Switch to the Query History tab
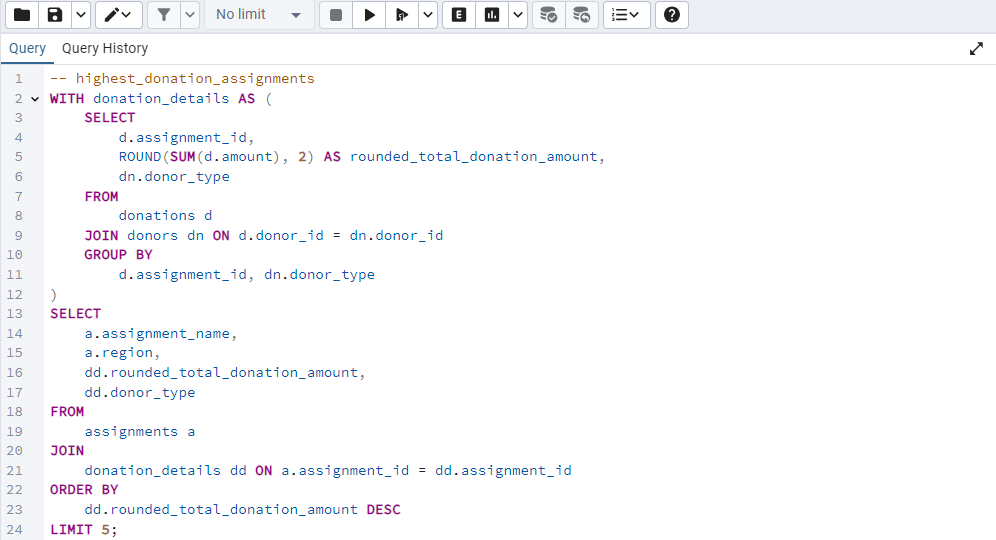The image size is (996, 540). point(105,48)
